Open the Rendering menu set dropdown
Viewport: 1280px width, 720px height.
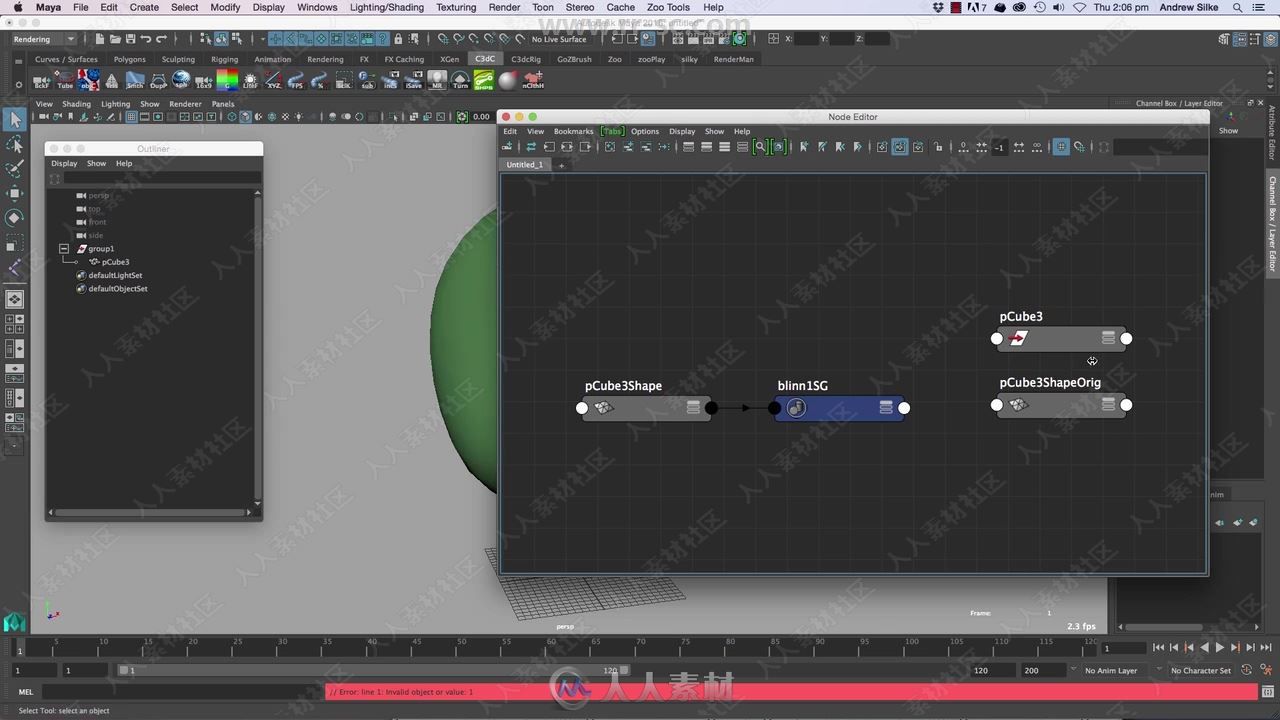[43, 39]
